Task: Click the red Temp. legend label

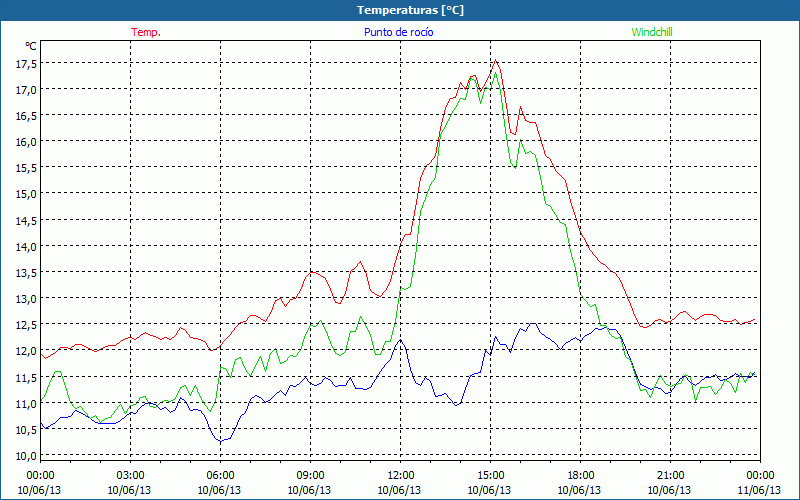Action: pos(146,32)
